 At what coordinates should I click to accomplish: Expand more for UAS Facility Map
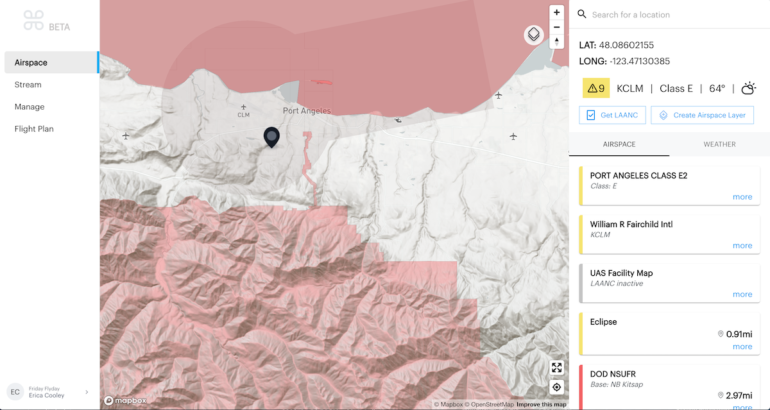(x=741, y=294)
